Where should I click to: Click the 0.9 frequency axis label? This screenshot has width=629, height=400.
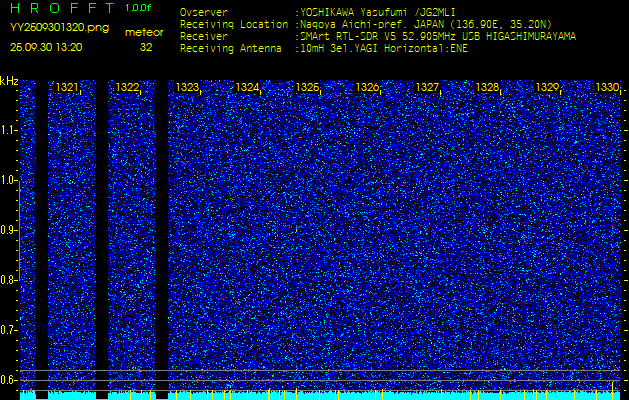pos(8,230)
